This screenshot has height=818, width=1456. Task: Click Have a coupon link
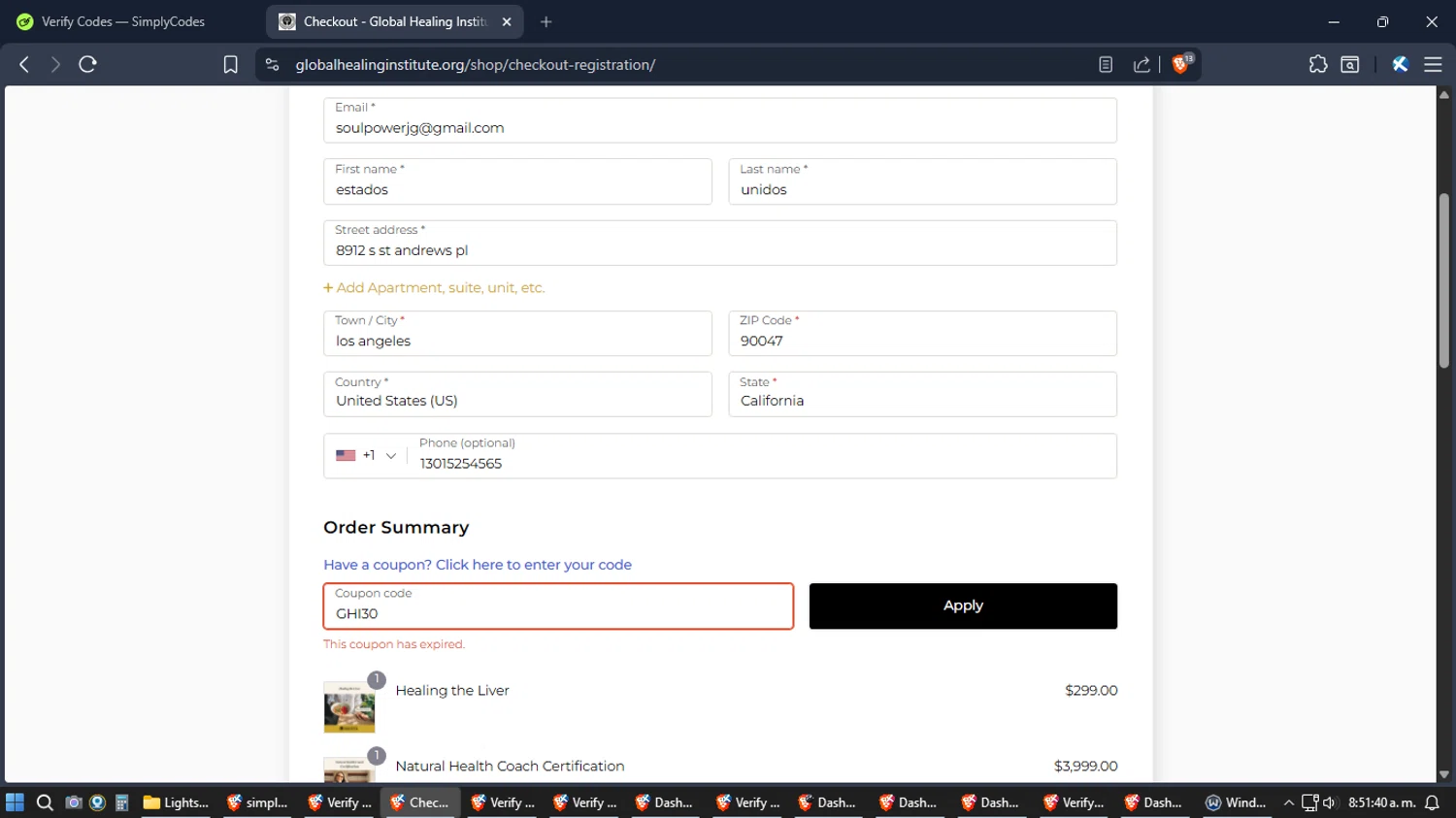tap(478, 565)
